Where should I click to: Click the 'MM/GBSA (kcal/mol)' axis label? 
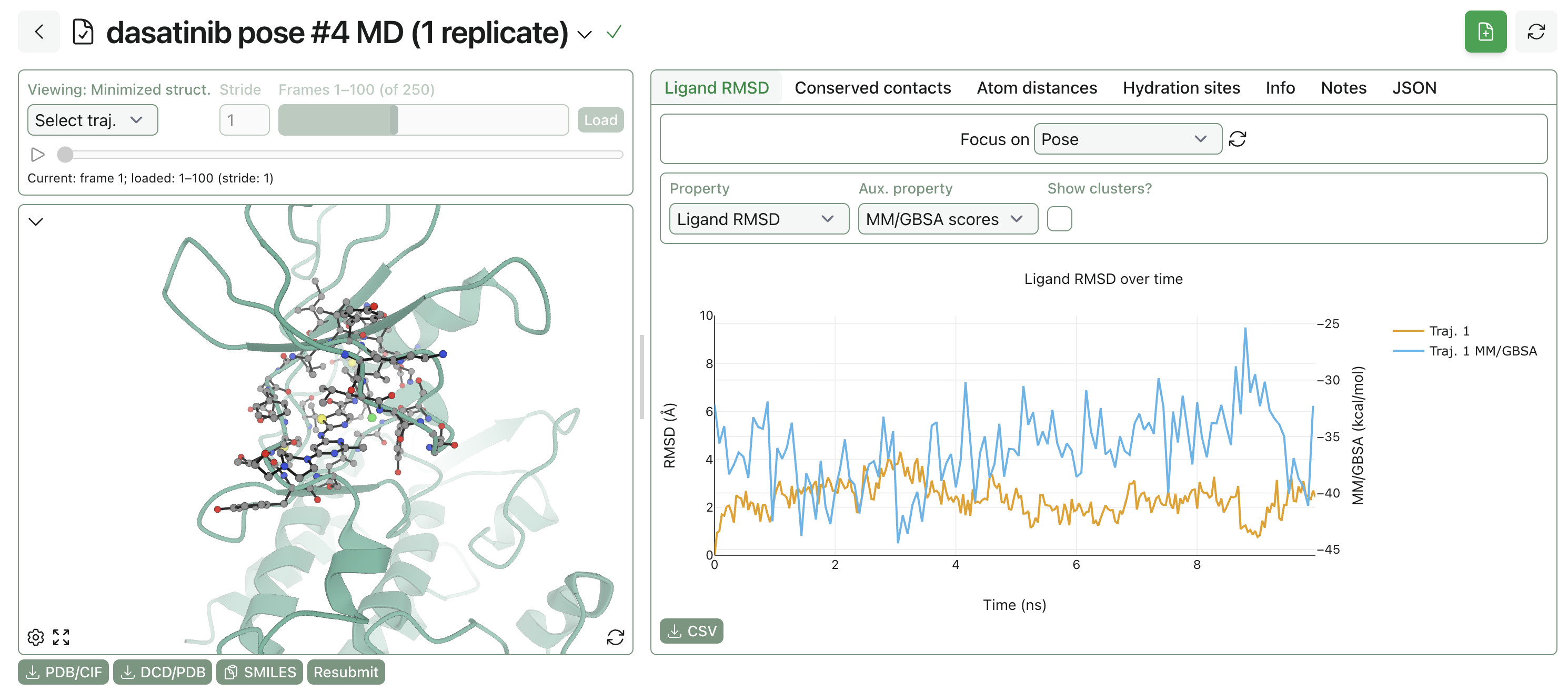[1358, 435]
